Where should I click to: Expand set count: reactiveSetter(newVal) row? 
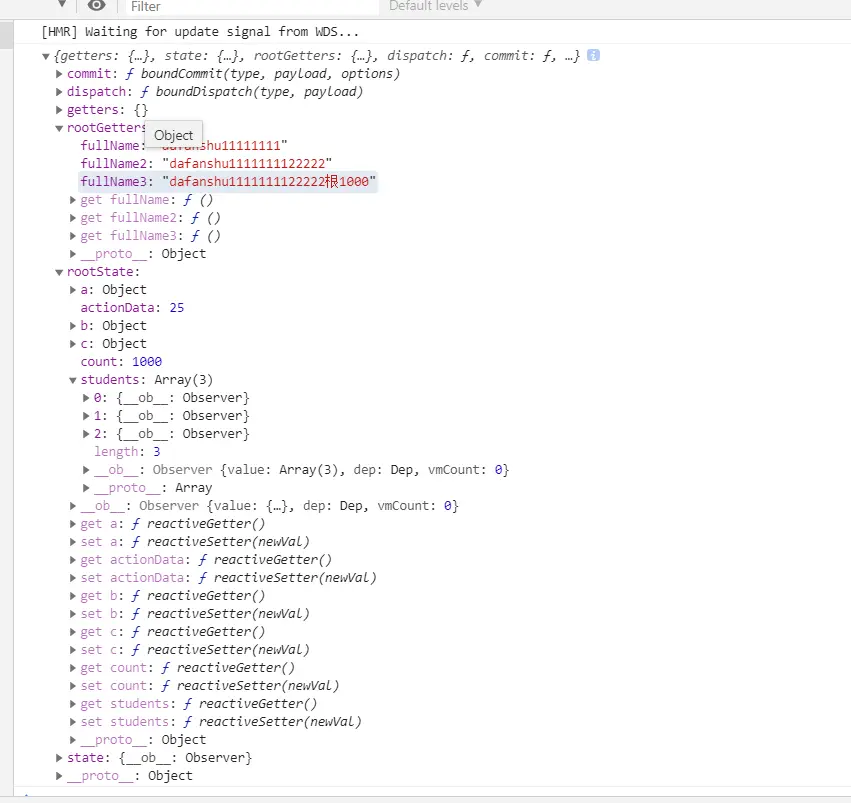tap(73, 686)
